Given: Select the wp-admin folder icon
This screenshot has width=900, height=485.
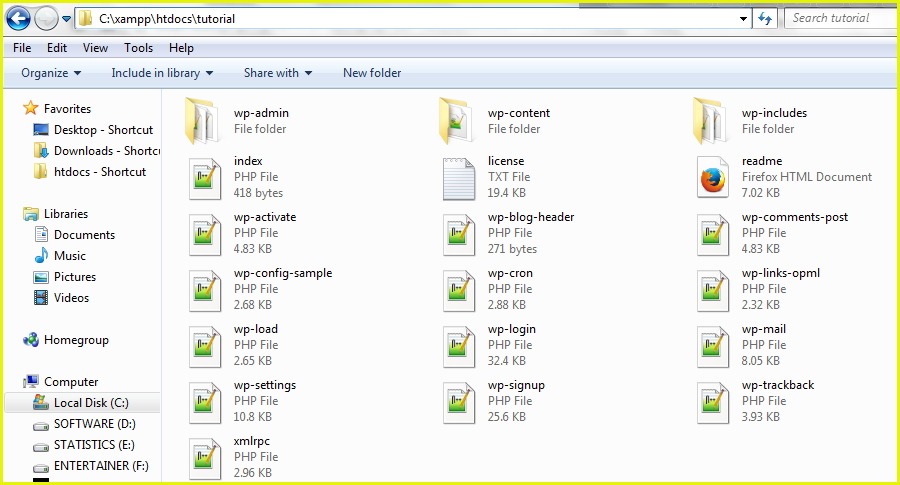Looking at the screenshot, I should [x=202, y=121].
